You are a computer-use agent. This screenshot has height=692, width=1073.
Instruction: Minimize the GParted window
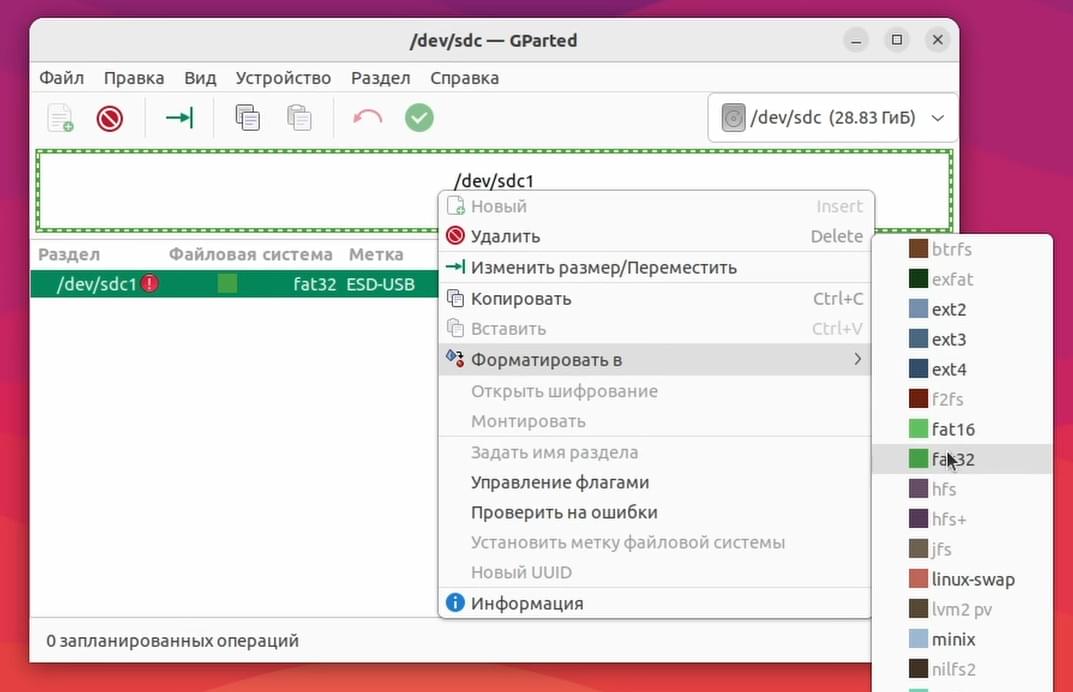(x=855, y=40)
